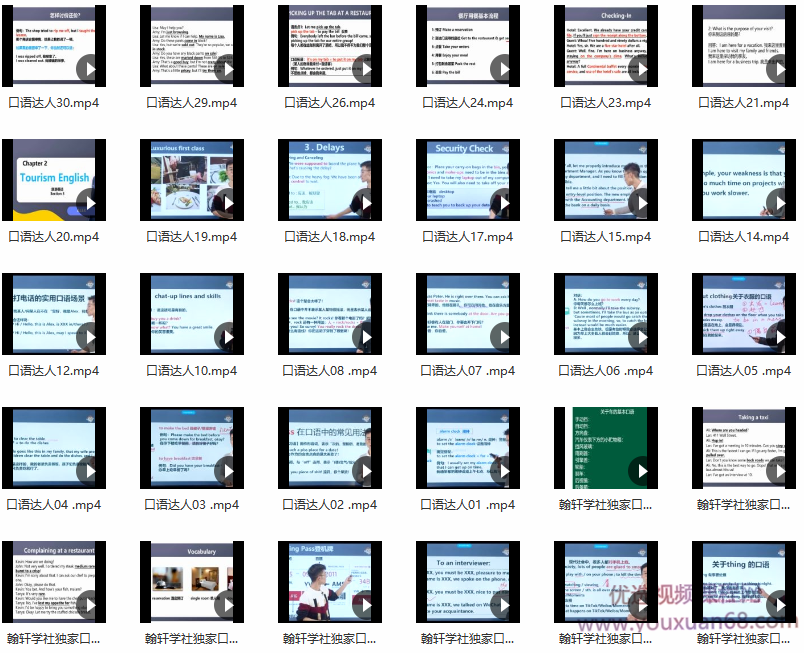Open the 口语达人29.mp4 file name label
This screenshot has width=804, height=653.
tap(192, 103)
